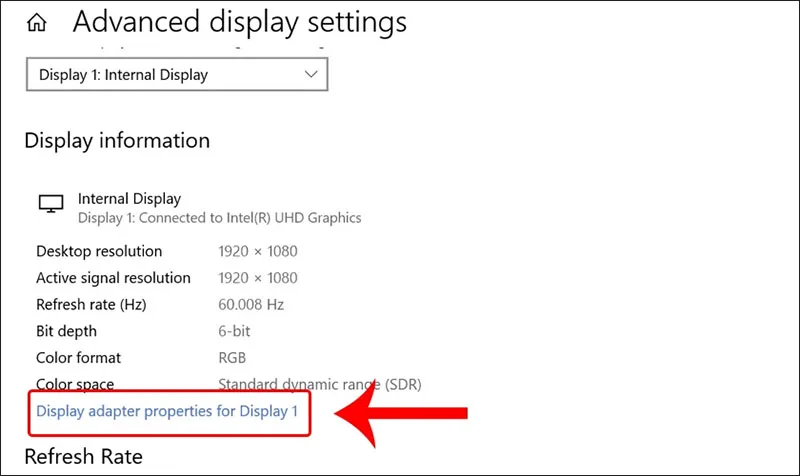The width and height of the screenshot is (800, 476).
Task: Expand the dropdown chevron on display selector
Action: (x=311, y=74)
